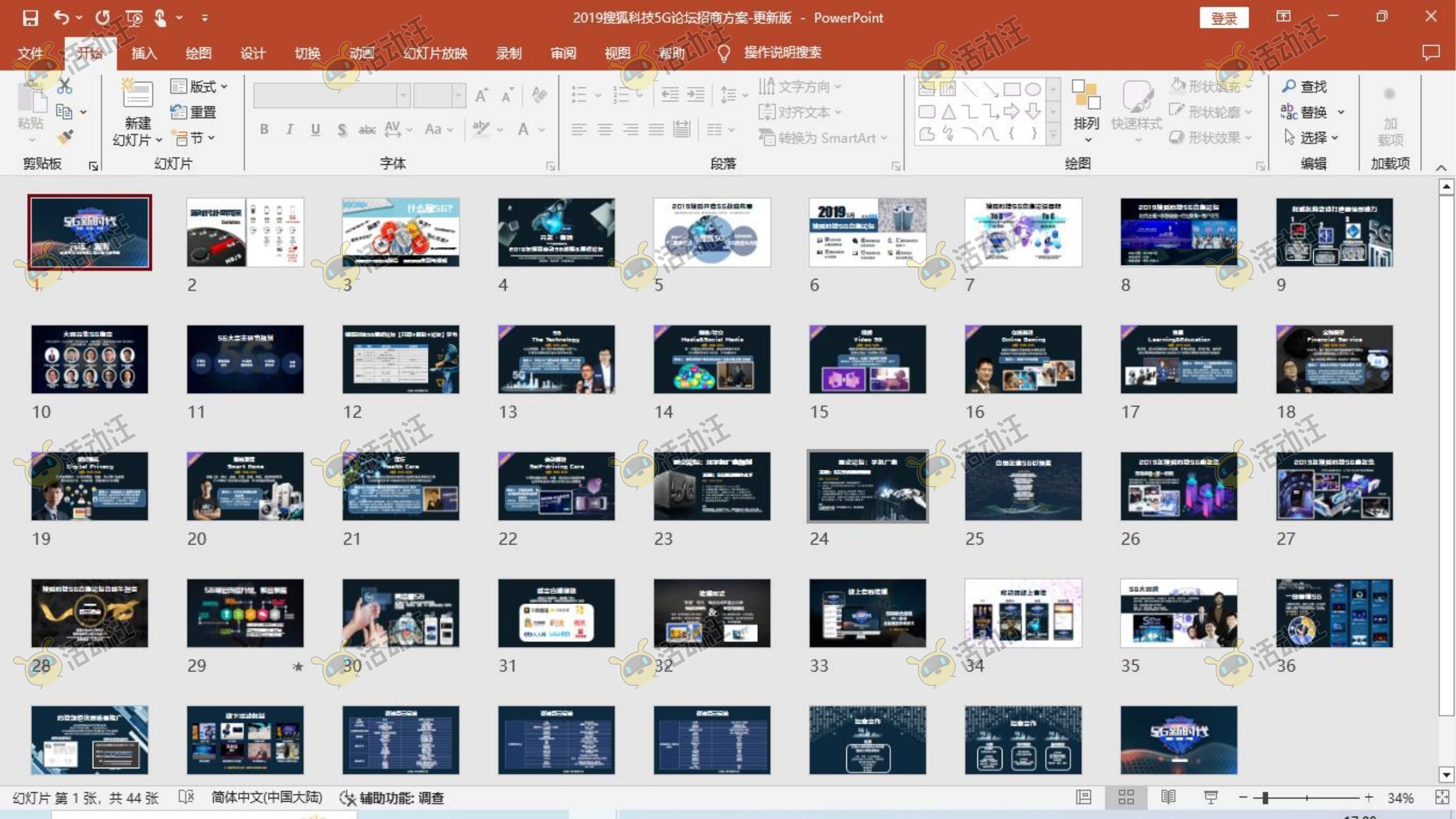
Task: Clear all formatting icon
Action: 539,95
